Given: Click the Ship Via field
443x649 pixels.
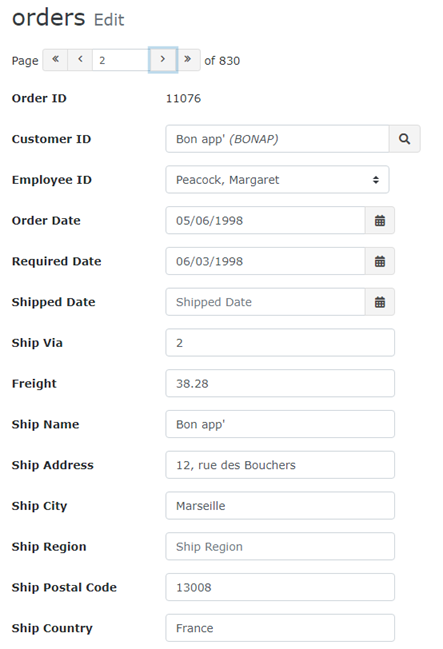Looking at the screenshot, I should (280, 343).
